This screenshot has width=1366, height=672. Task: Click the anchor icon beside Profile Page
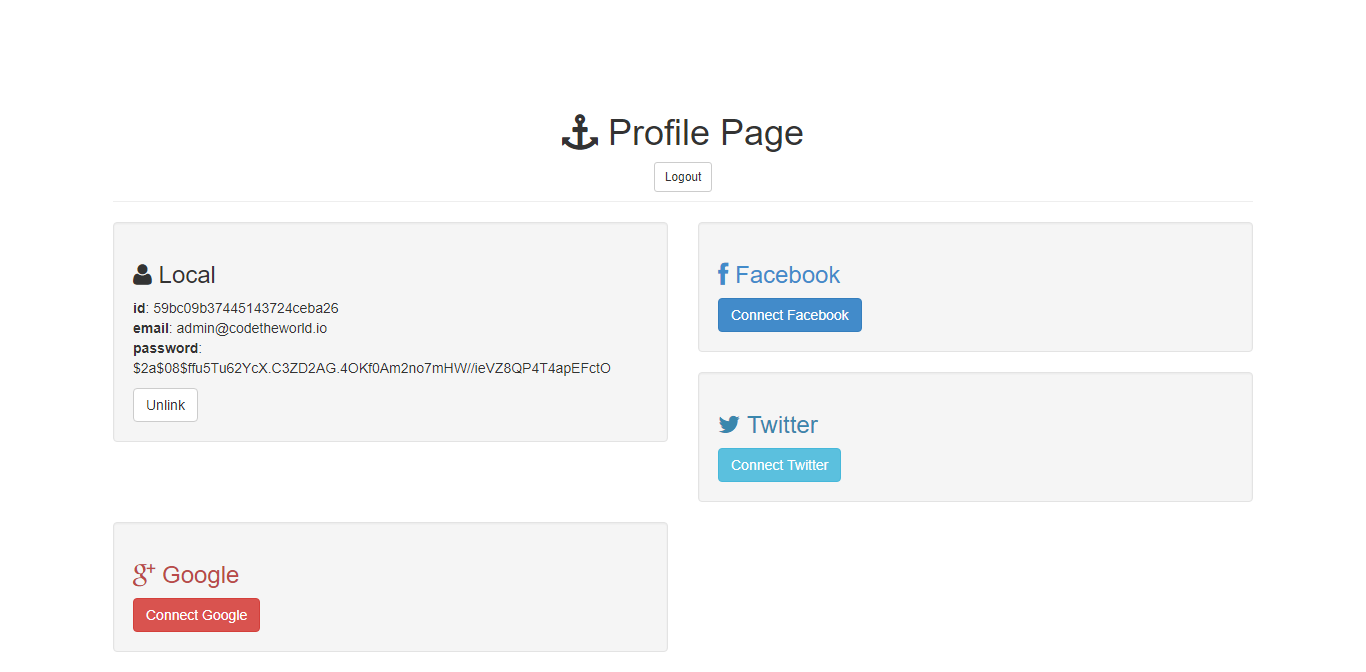point(580,133)
